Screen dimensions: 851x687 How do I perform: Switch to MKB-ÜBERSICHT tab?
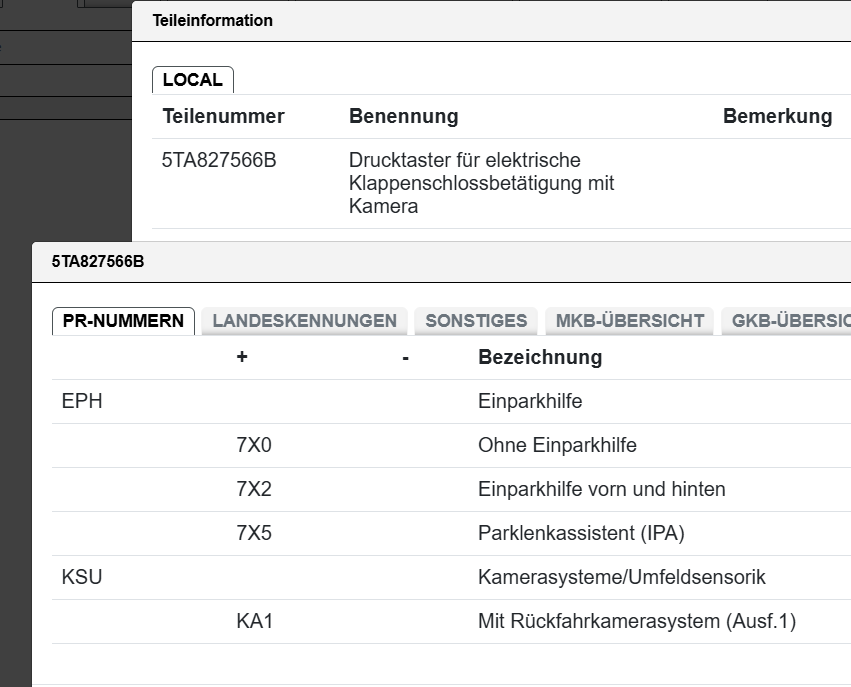(630, 321)
